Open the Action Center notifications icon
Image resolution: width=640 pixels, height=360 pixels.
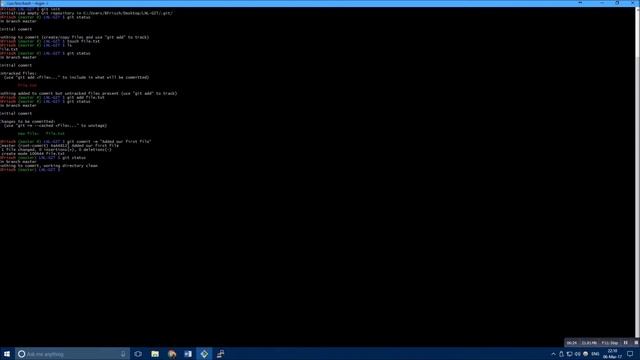[630, 354]
